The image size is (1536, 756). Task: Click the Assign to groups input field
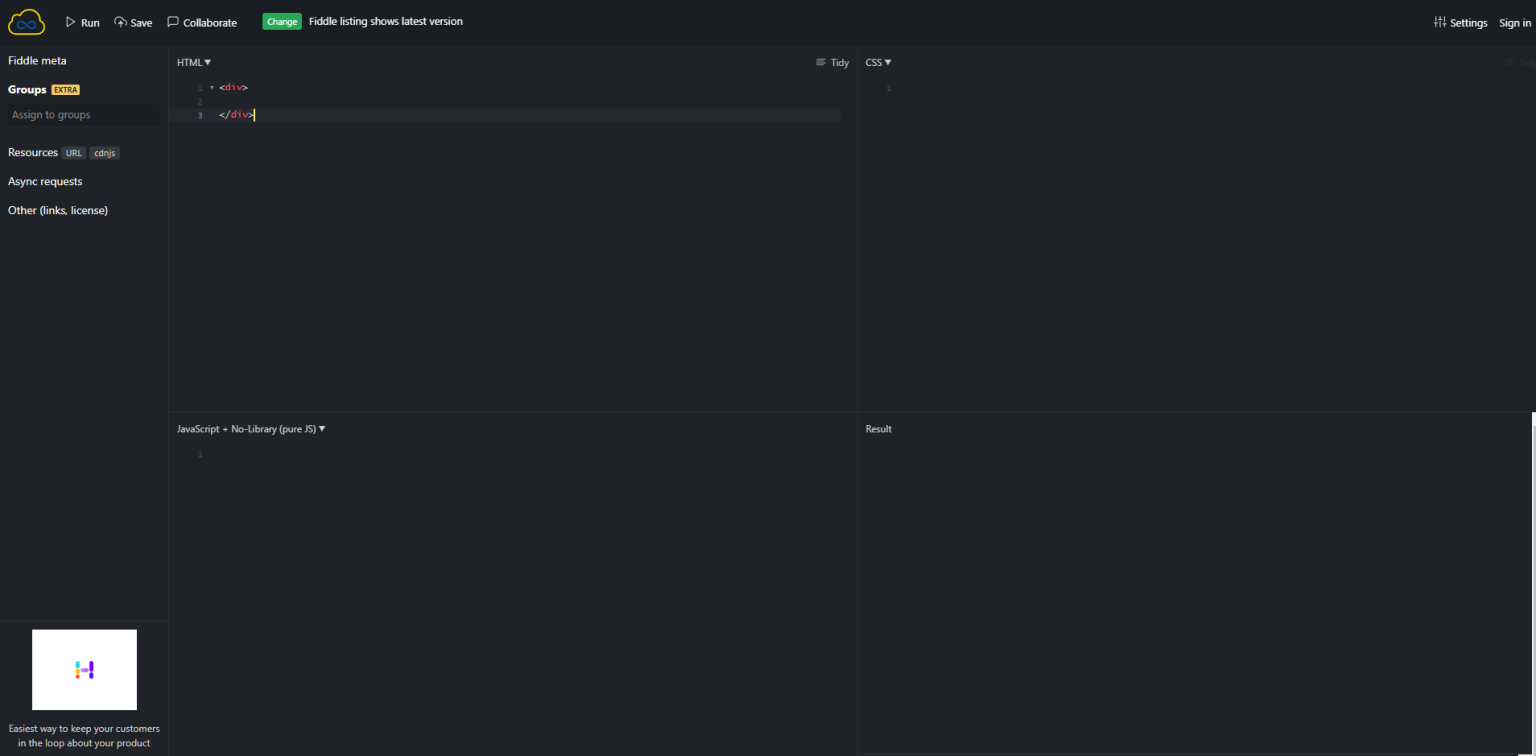coord(84,114)
